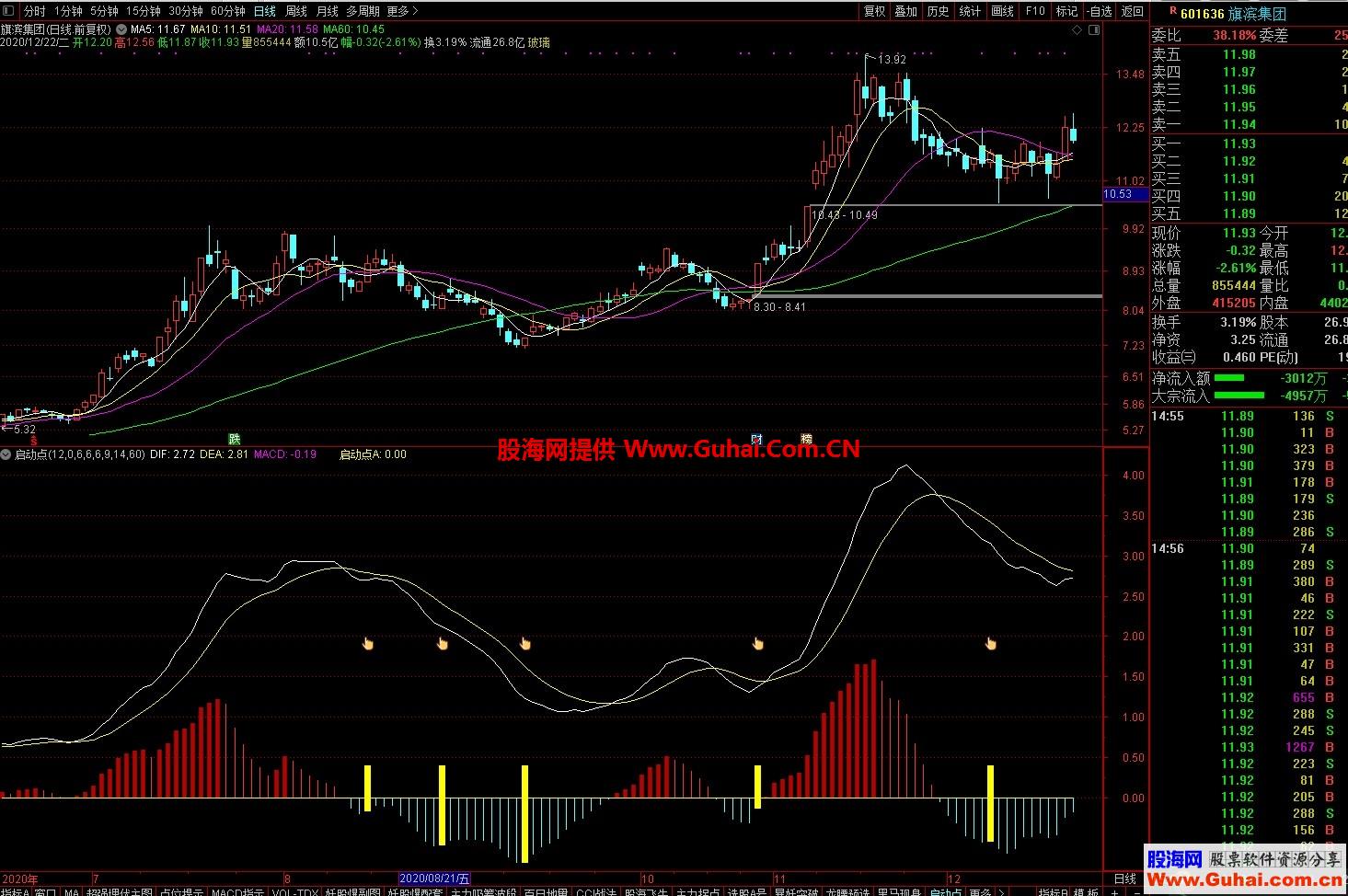Click the last hand signal icon in December
Viewport: 1348px width, 896px height.
991,643
